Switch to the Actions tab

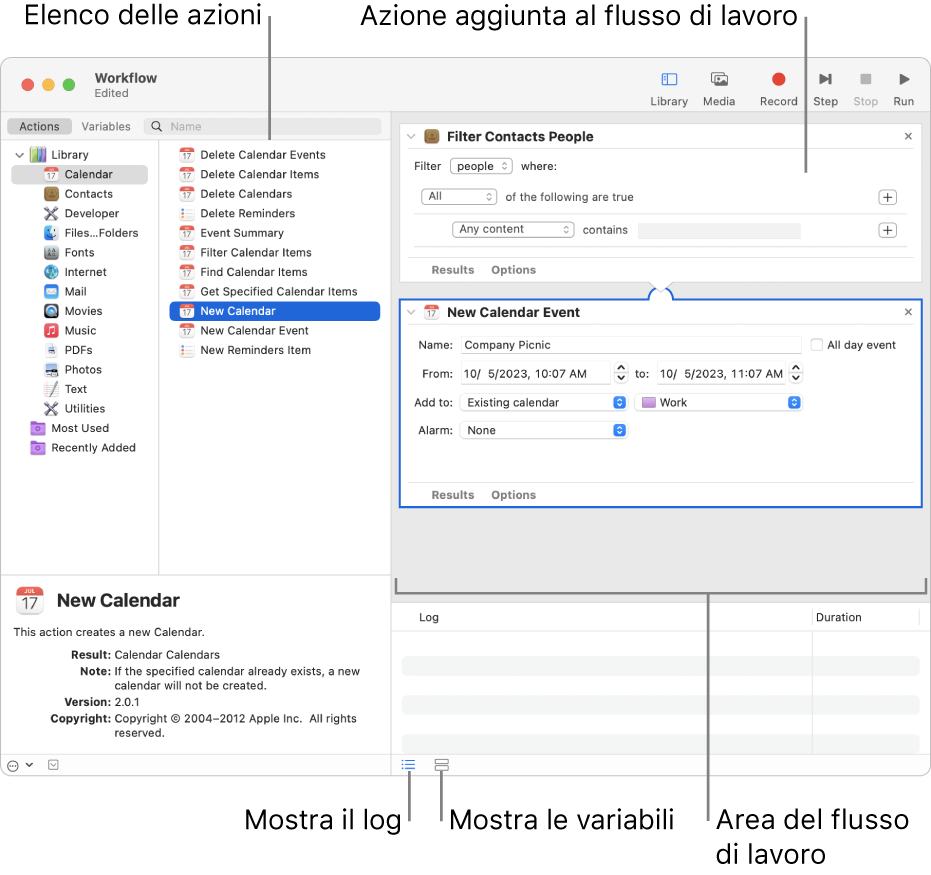pos(39,126)
